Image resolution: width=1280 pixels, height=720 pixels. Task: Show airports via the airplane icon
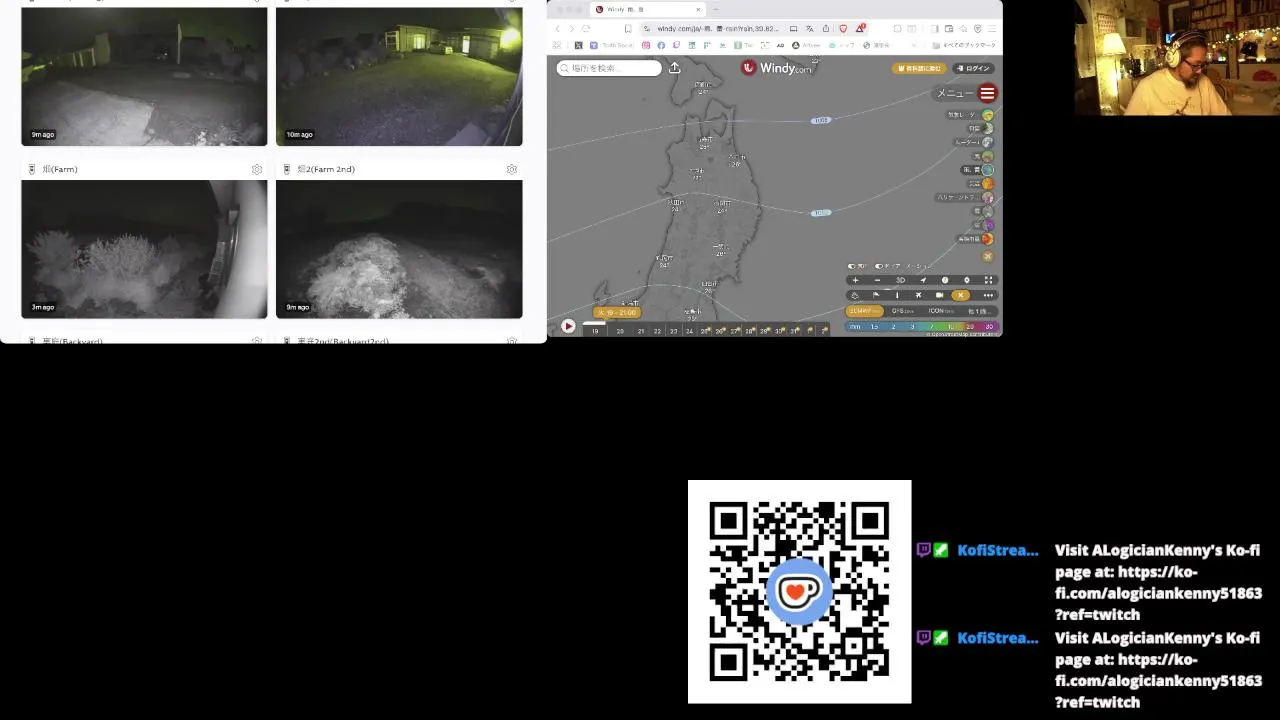918,295
